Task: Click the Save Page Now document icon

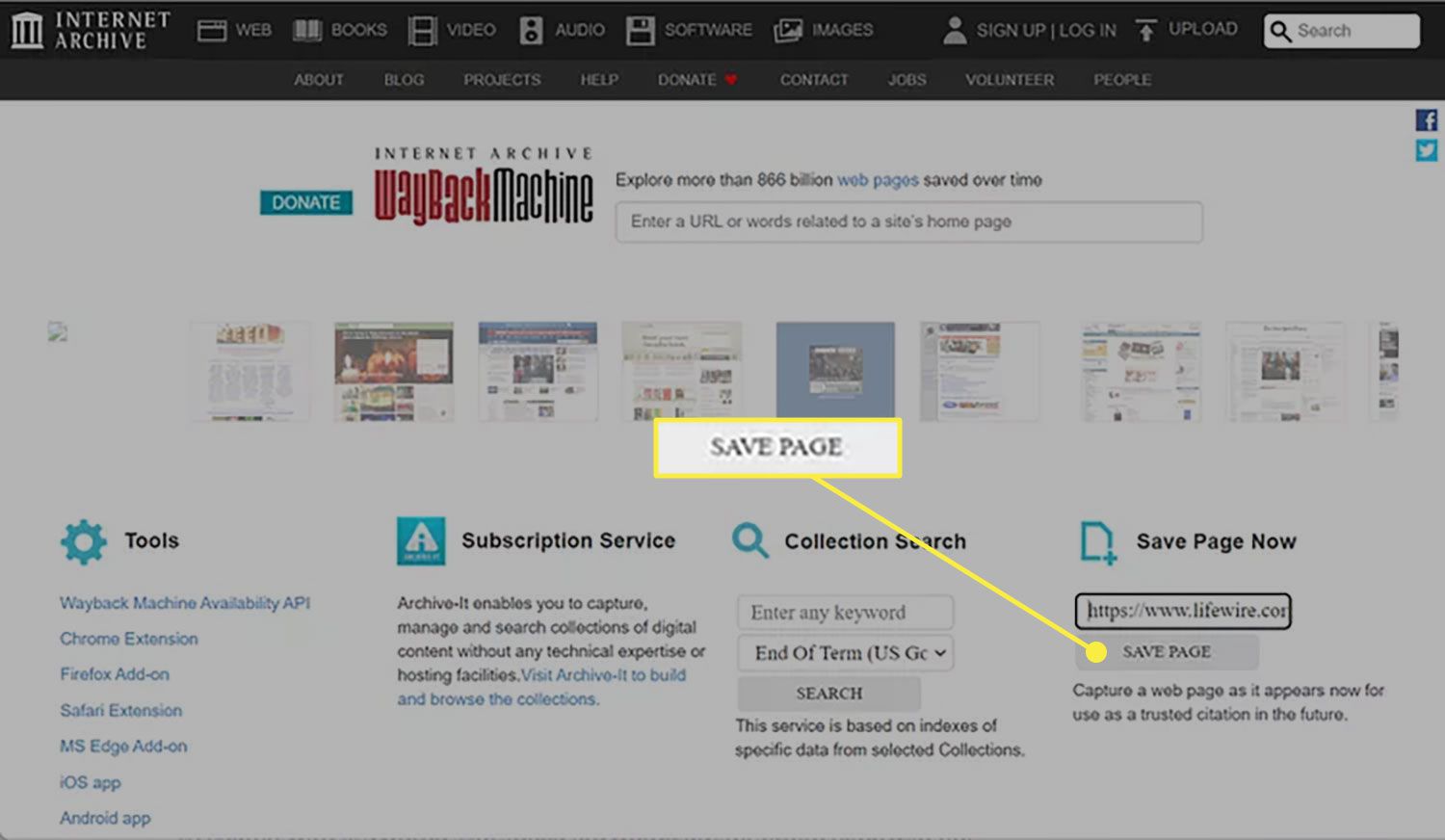Action: point(1097,541)
